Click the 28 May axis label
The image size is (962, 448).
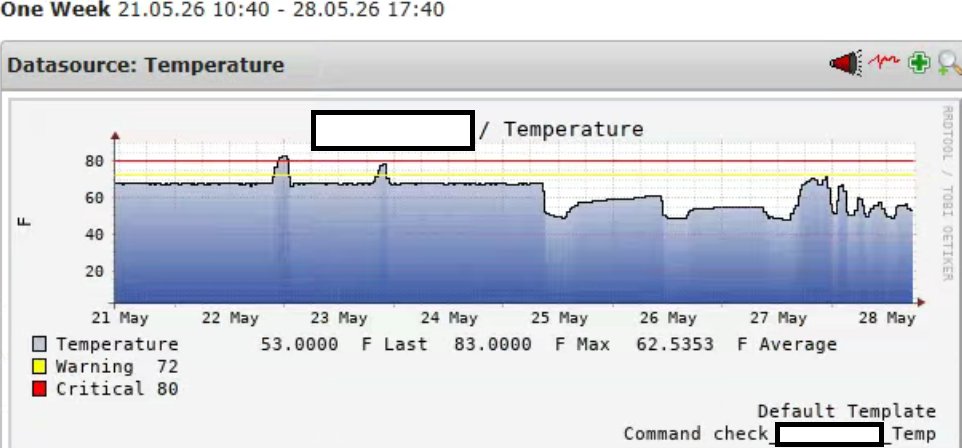887,319
